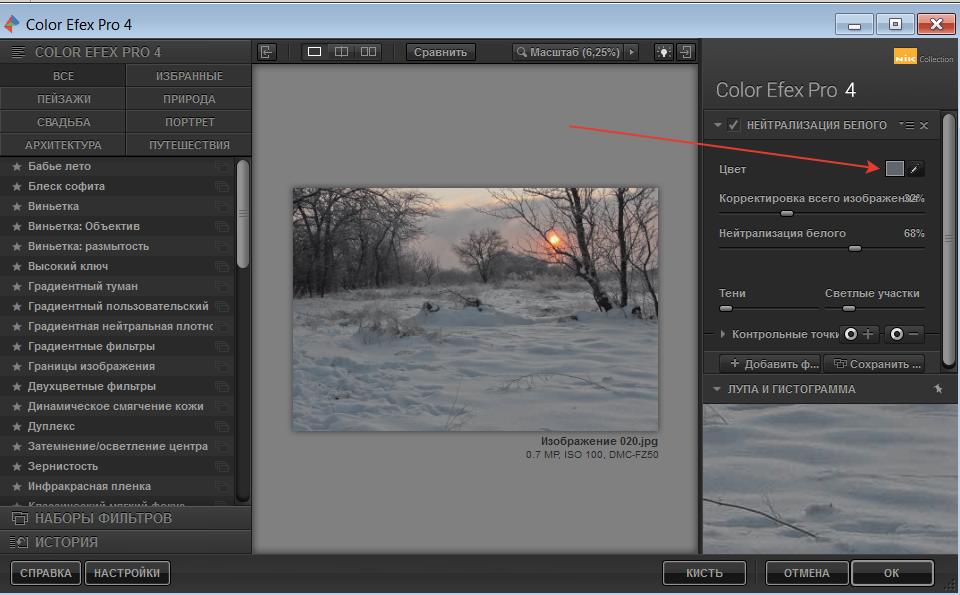Switch to side-by-side preview view

click(x=368, y=52)
